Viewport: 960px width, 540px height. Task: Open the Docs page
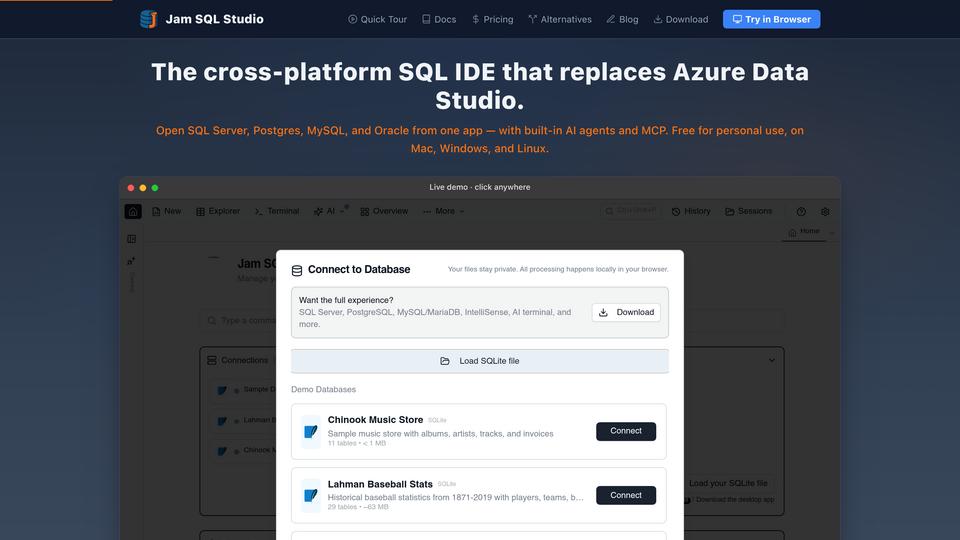[x=439, y=20]
